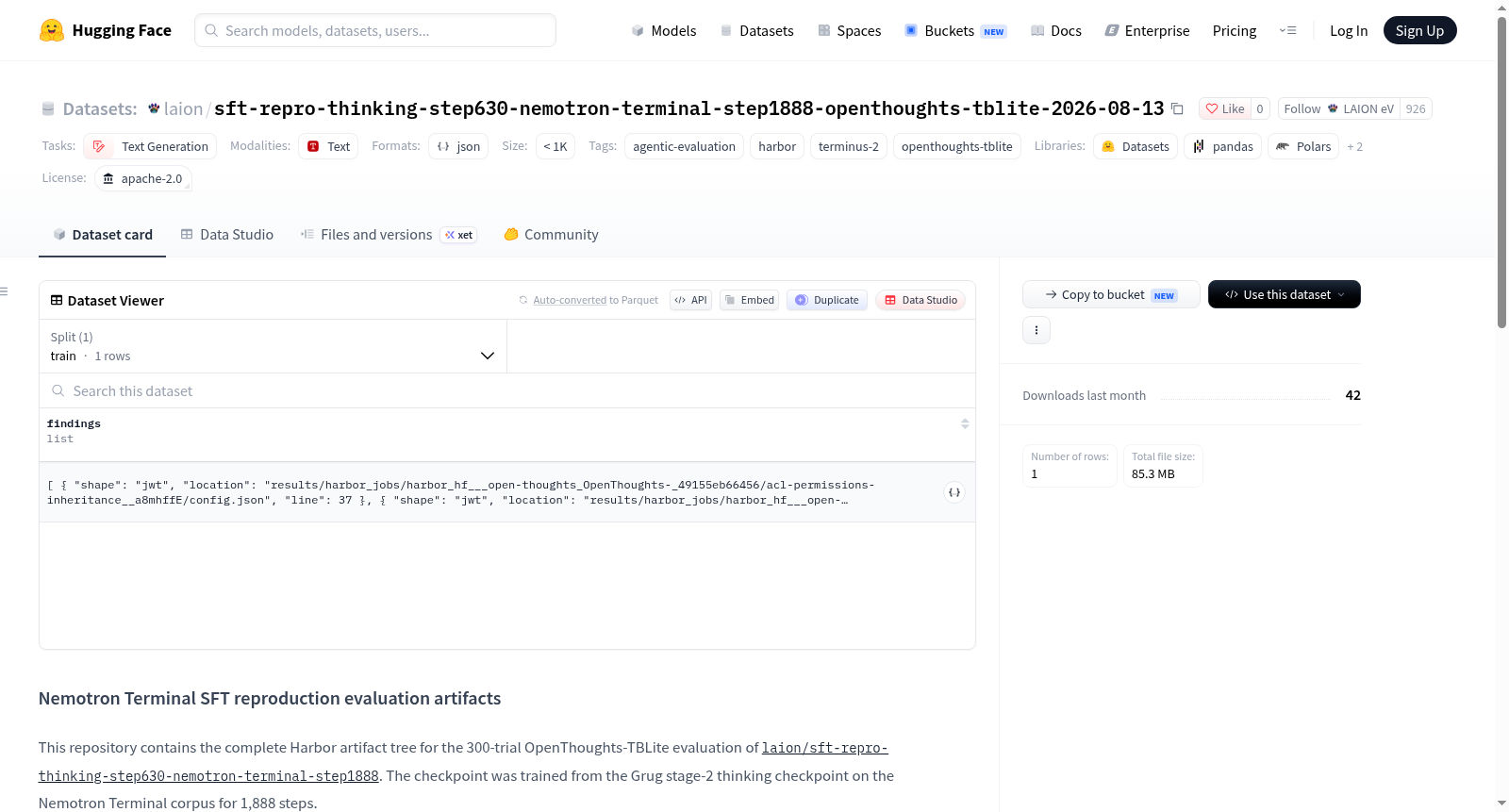Screen dimensions: 1509x812
Task: Select the Datasets library tag
Action: [x=1136, y=146]
